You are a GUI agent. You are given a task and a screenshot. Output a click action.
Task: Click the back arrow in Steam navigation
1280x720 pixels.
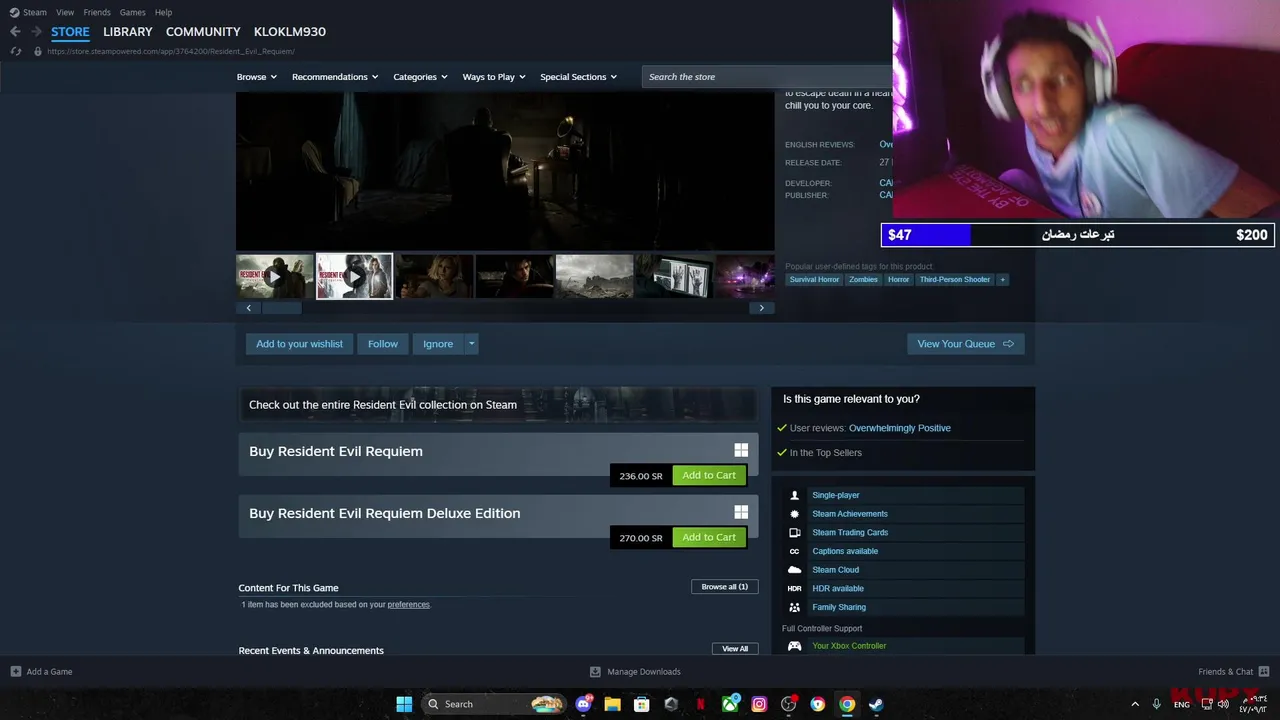point(15,32)
